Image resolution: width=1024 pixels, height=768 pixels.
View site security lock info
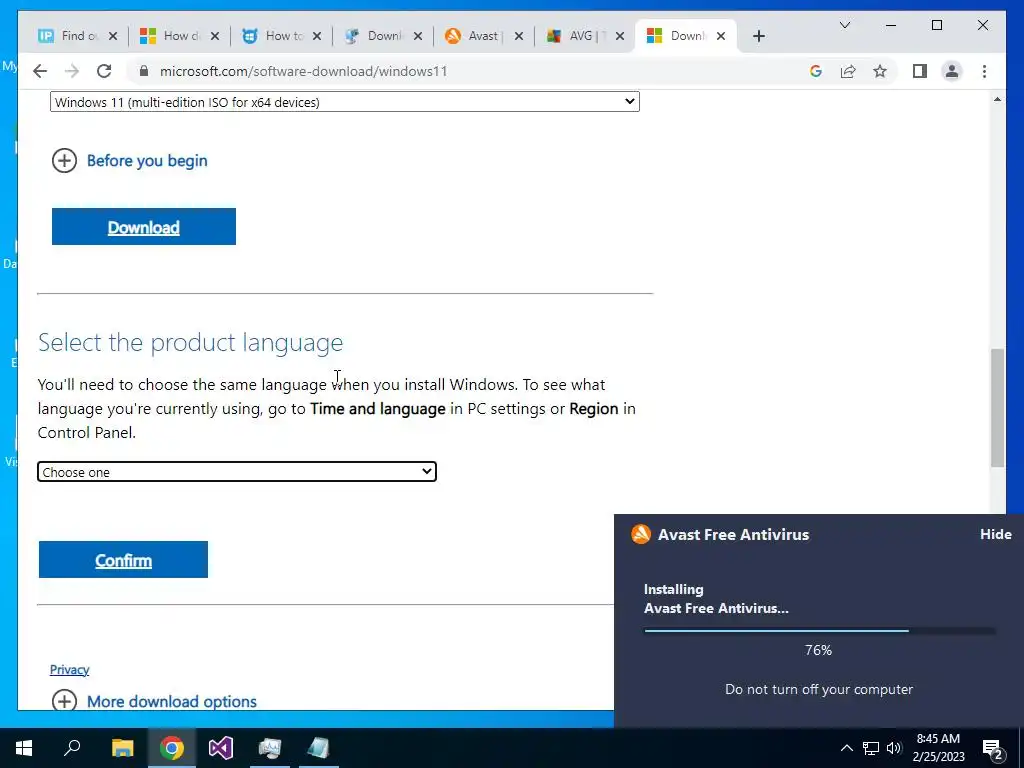click(144, 71)
